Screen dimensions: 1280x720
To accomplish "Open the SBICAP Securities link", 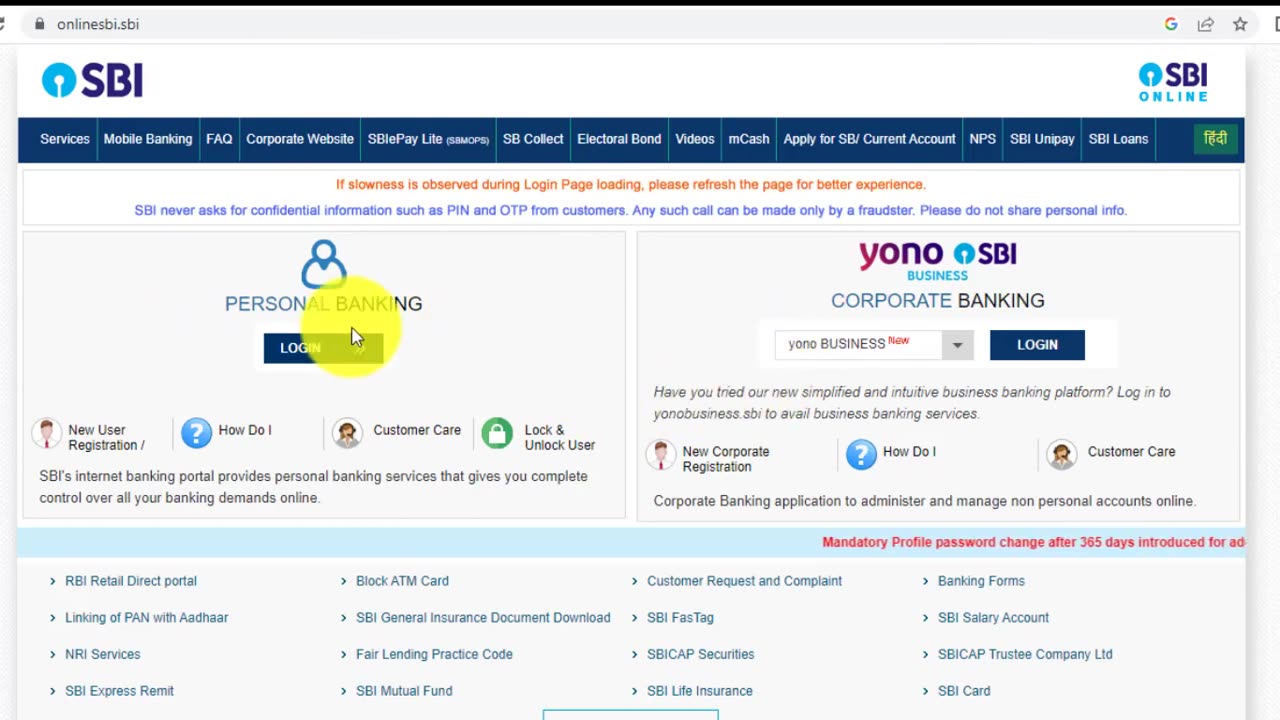I will point(700,654).
